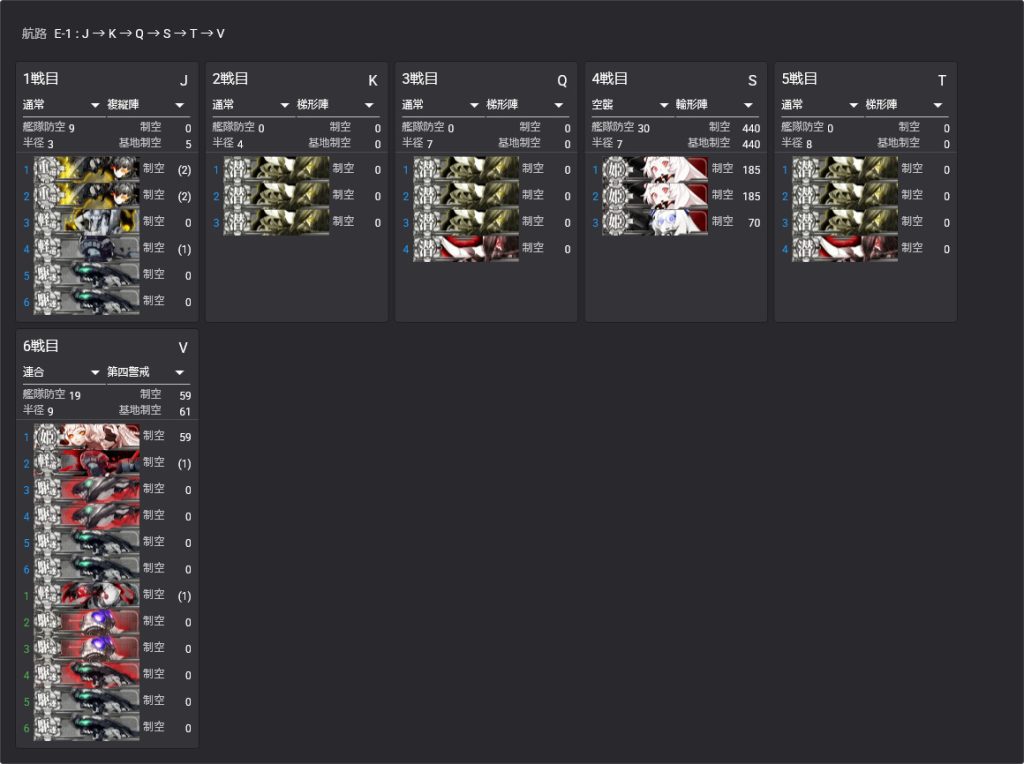Click the fourth enemy ship in 5戦目
This screenshot has height=764, width=1024.
(x=844, y=248)
